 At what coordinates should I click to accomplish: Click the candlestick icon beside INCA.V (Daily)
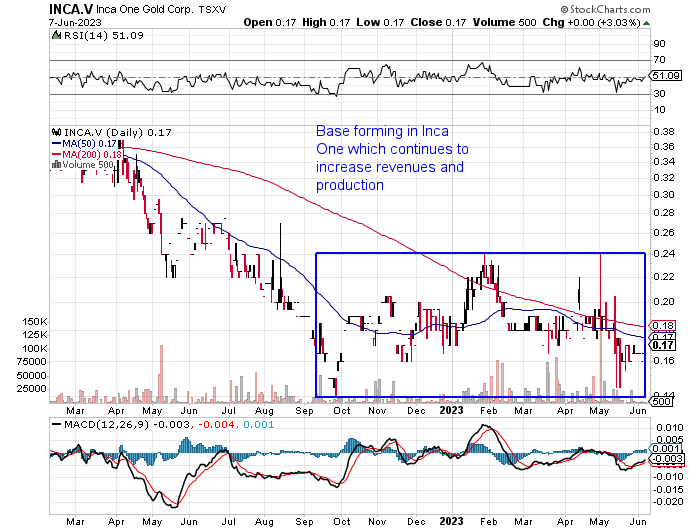56,132
